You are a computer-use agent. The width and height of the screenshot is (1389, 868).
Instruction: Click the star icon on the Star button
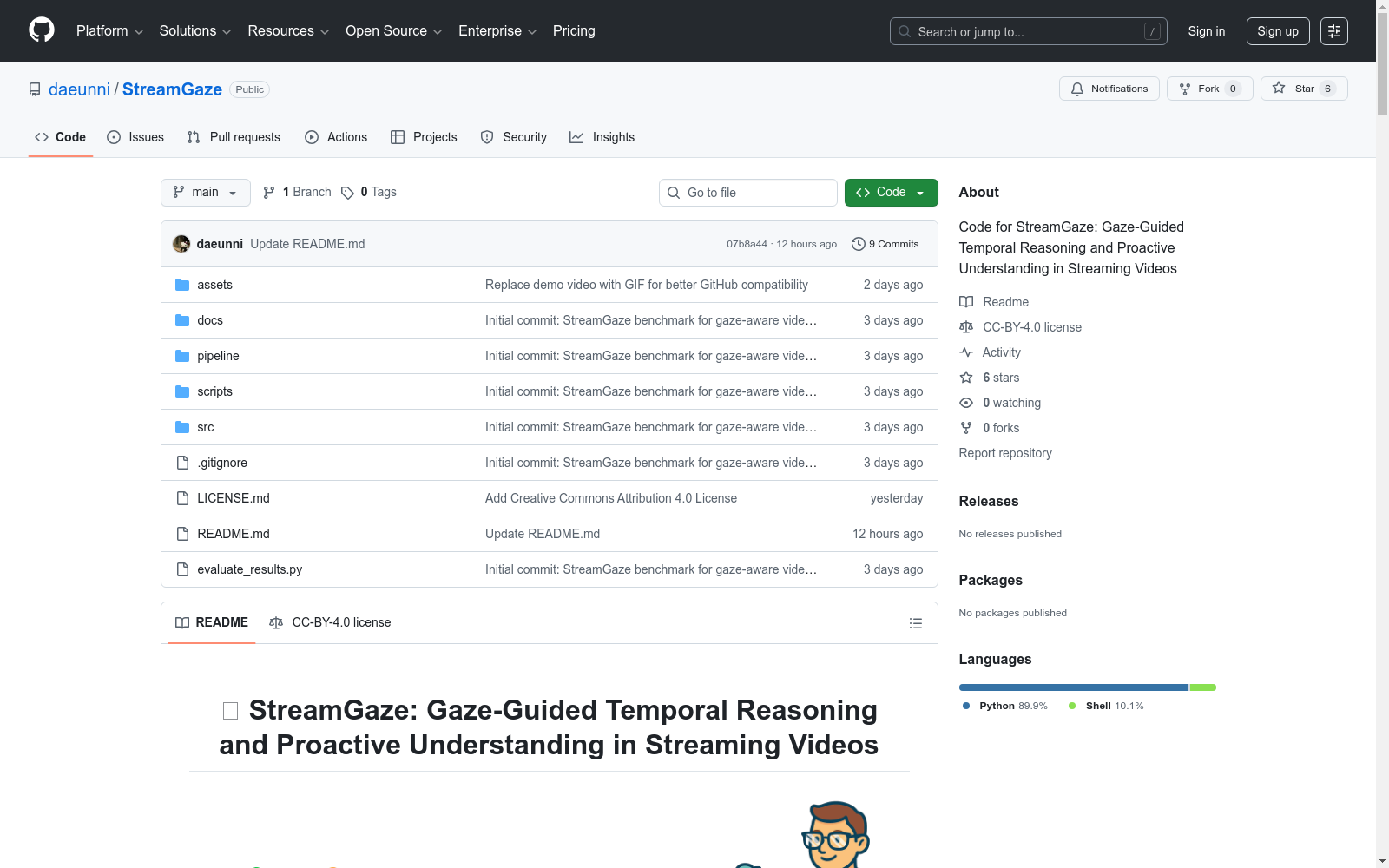[x=1279, y=88]
